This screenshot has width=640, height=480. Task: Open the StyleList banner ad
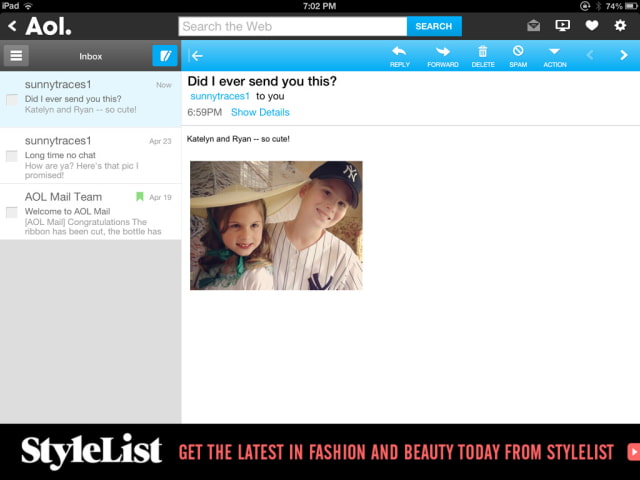(320, 452)
